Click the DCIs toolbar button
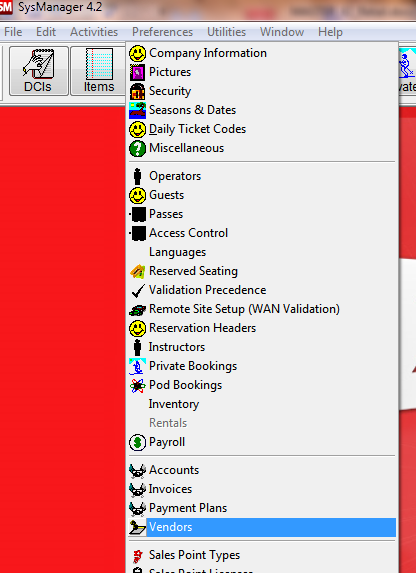416x573 pixels. pyautogui.click(x=38, y=71)
